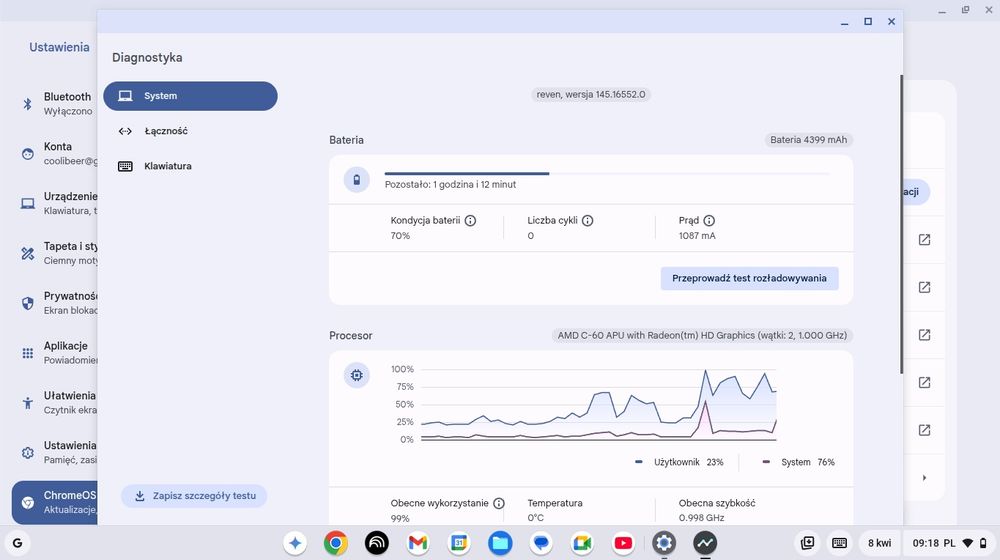Open Tapeta i styl settings section
Image resolution: width=1000 pixels, height=560 pixels.
[x=55, y=253]
